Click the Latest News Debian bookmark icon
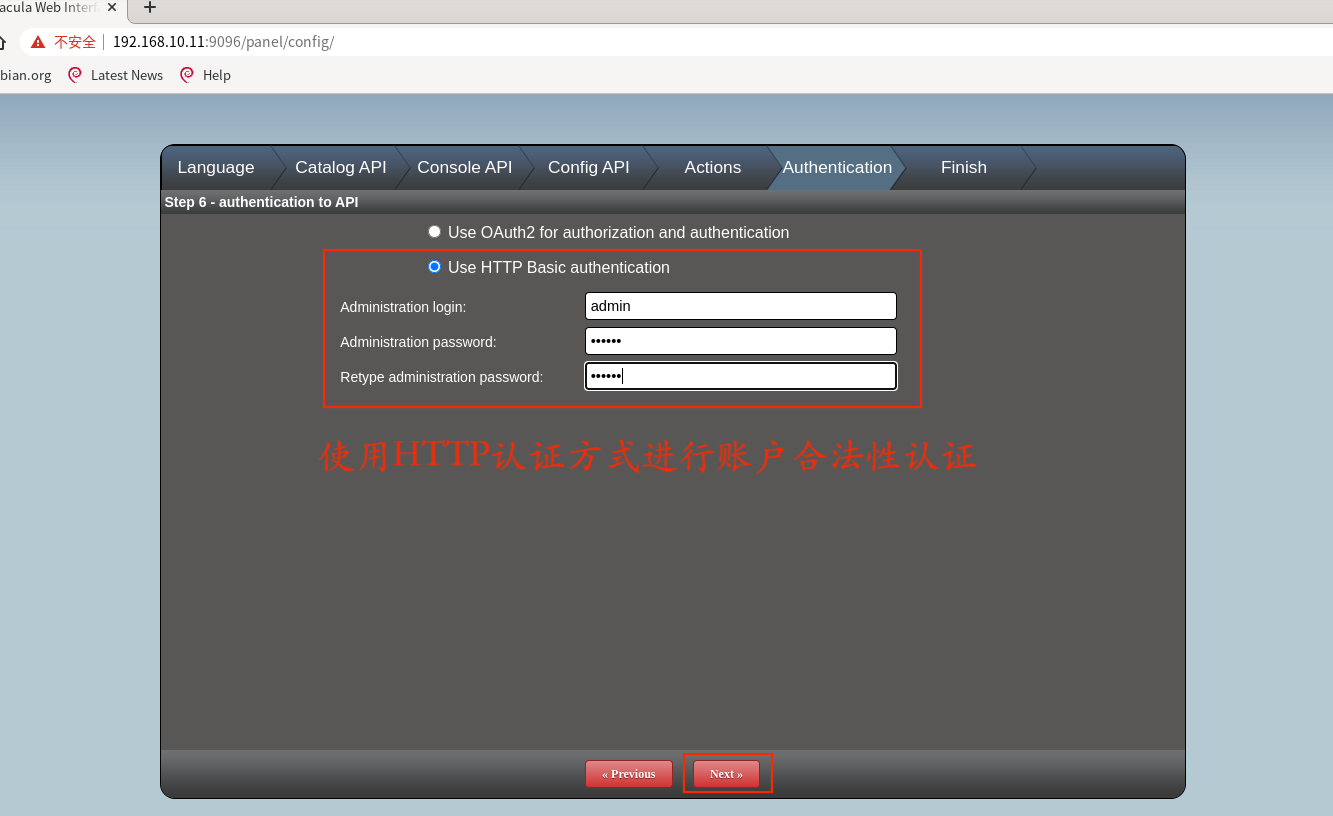The height and width of the screenshot is (816, 1333). pyautogui.click(x=75, y=75)
